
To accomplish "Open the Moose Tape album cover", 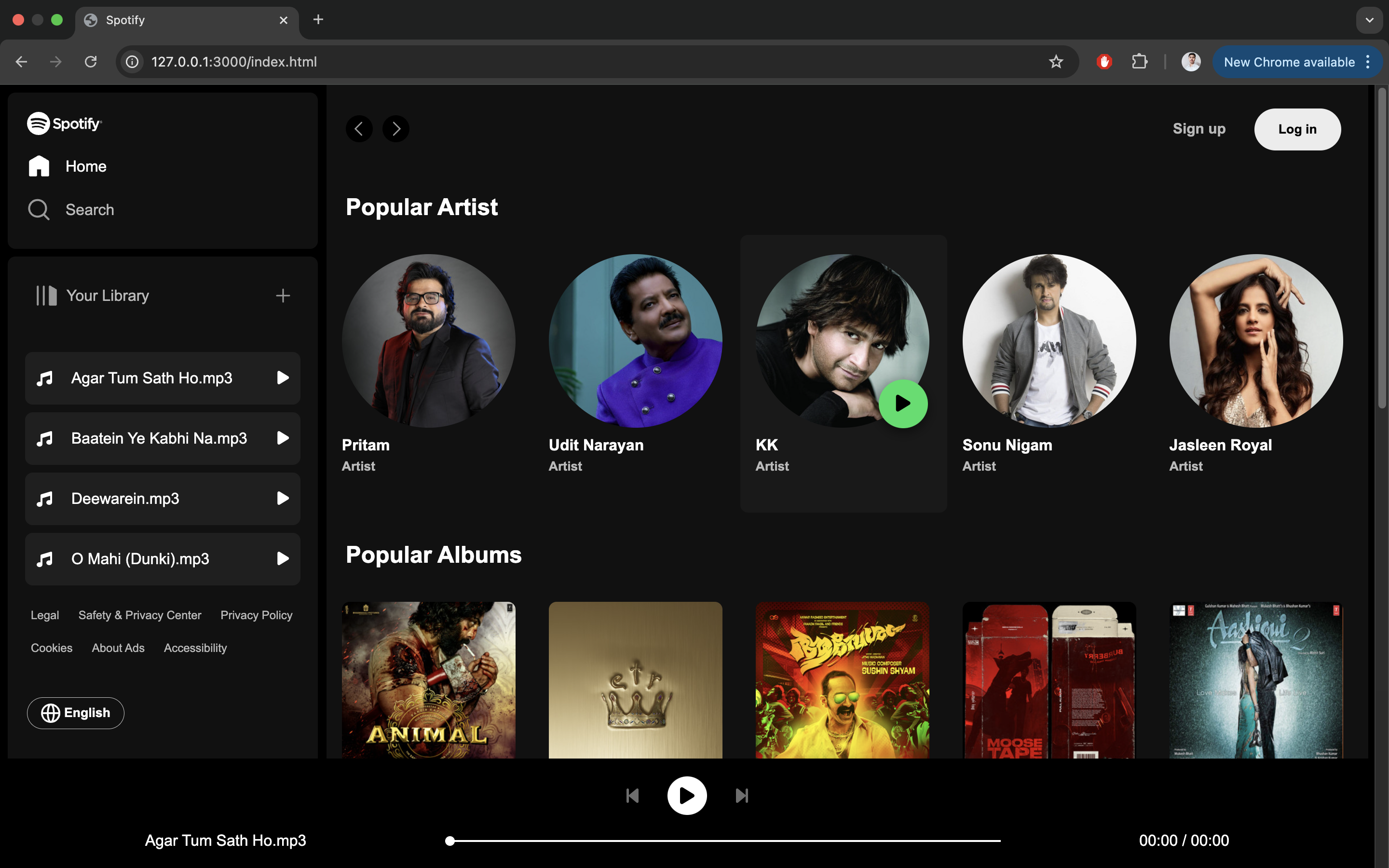I will [x=1049, y=680].
